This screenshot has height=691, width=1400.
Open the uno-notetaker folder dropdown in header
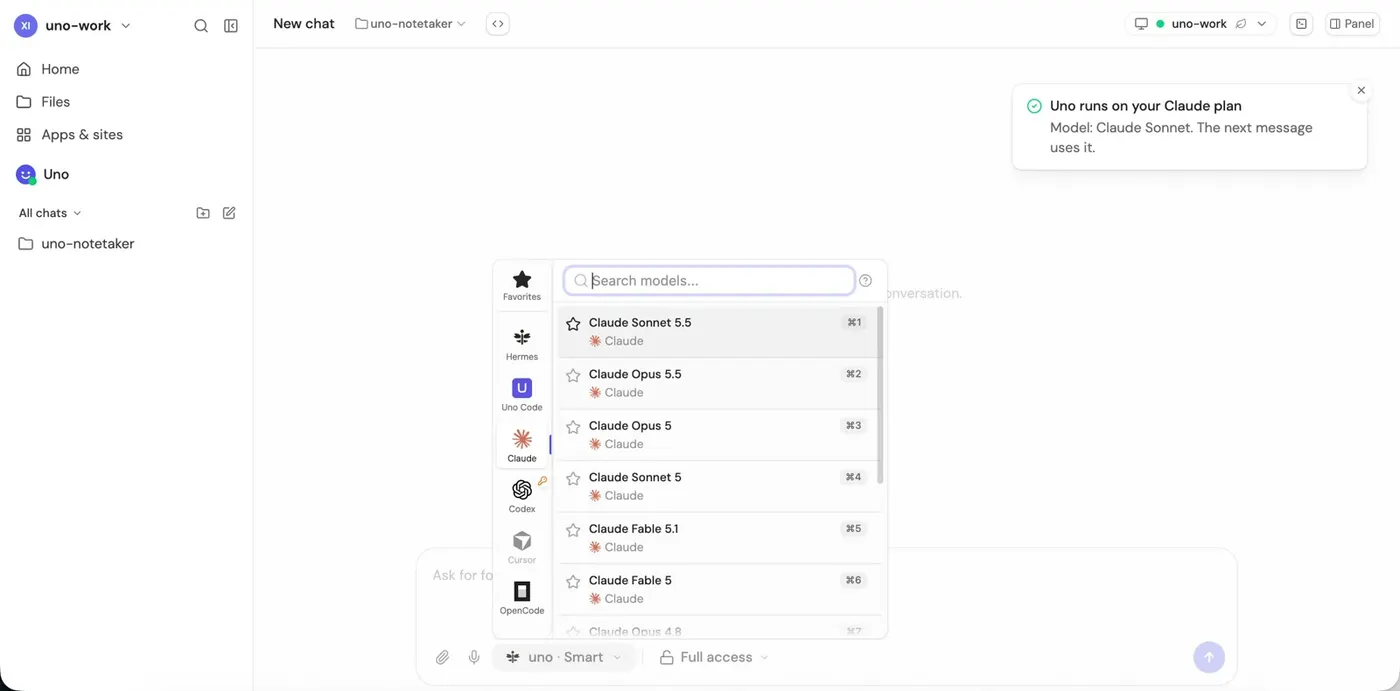(x=410, y=24)
